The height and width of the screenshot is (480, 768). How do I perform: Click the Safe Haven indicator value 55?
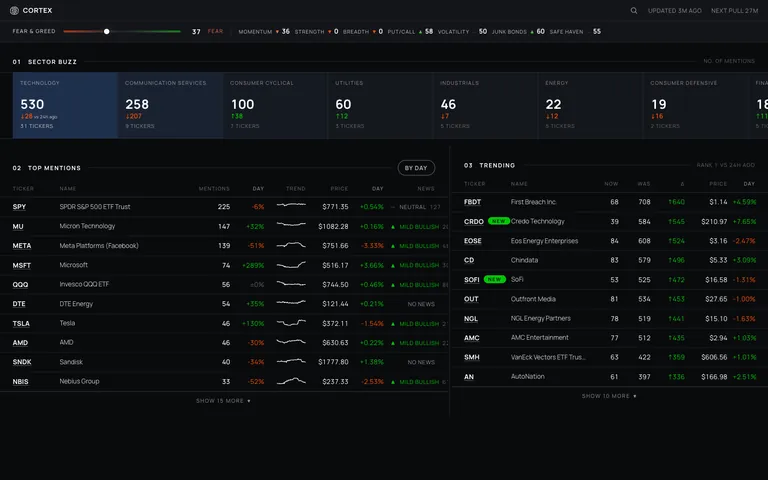coord(597,31)
